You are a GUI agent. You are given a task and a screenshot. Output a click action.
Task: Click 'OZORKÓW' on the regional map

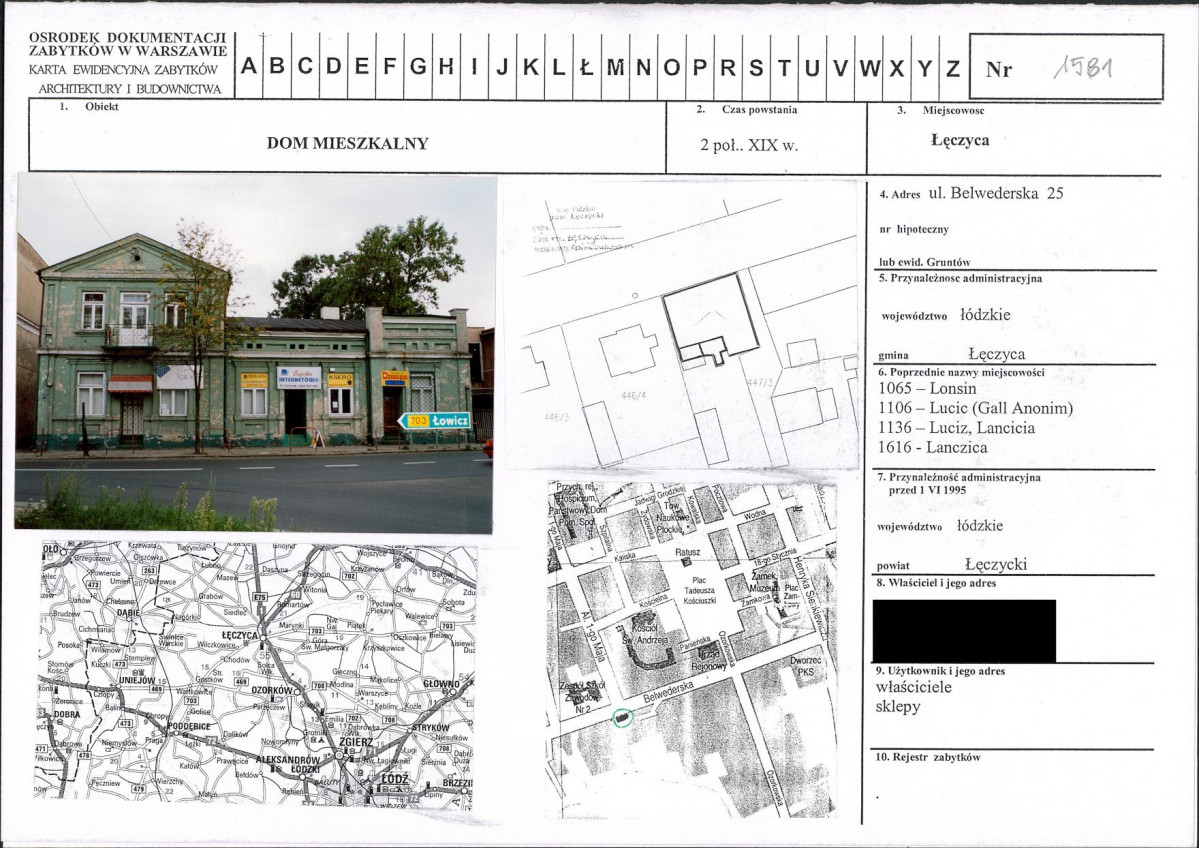(x=272, y=689)
